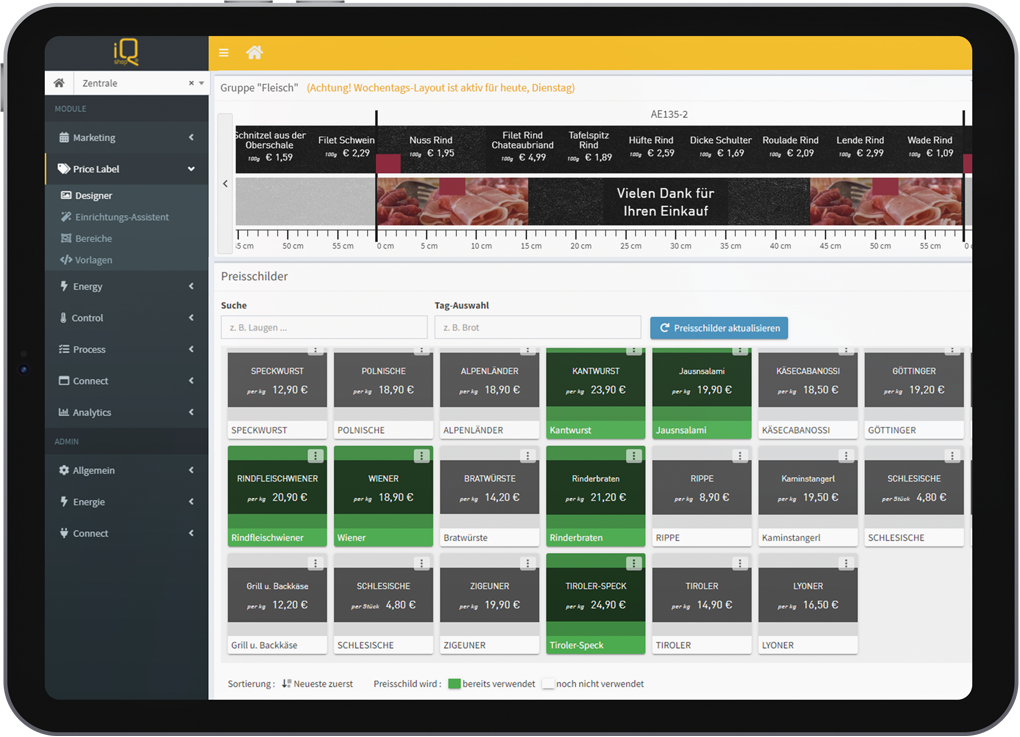Click the Suche input field
Screen dimensions: 1020x737
[x=324, y=328]
